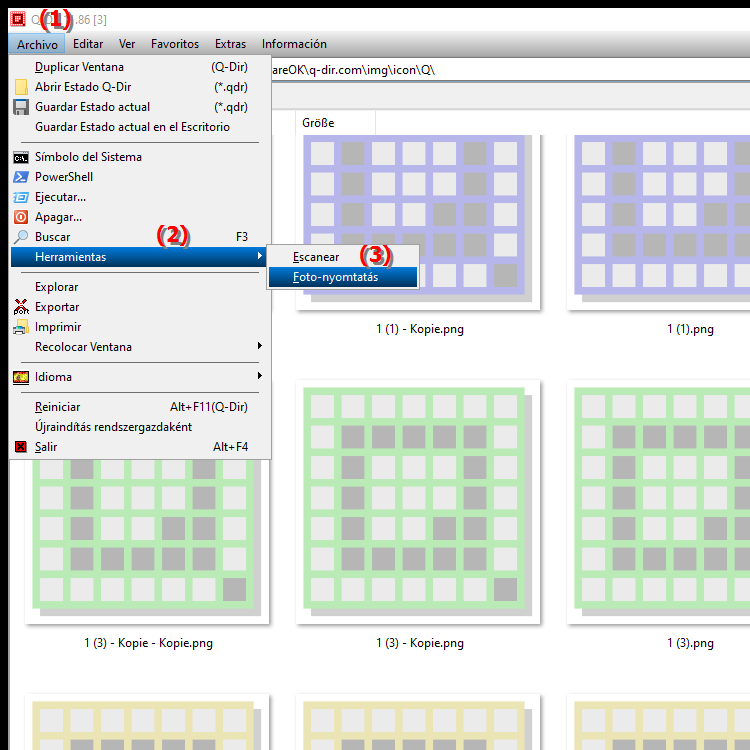Select thumbnail of 1 (1).png
This screenshot has width=750, height=750.
[x=659, y=222]
